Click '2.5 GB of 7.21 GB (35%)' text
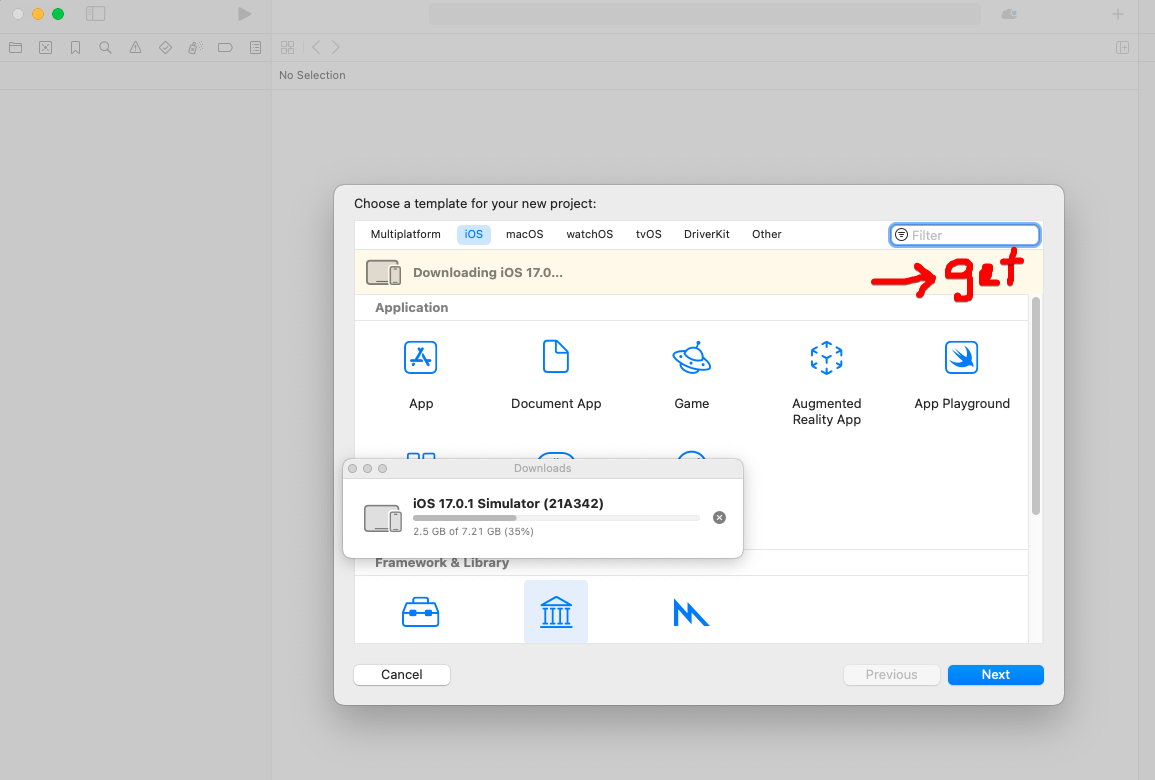 [x=474, y=531]
